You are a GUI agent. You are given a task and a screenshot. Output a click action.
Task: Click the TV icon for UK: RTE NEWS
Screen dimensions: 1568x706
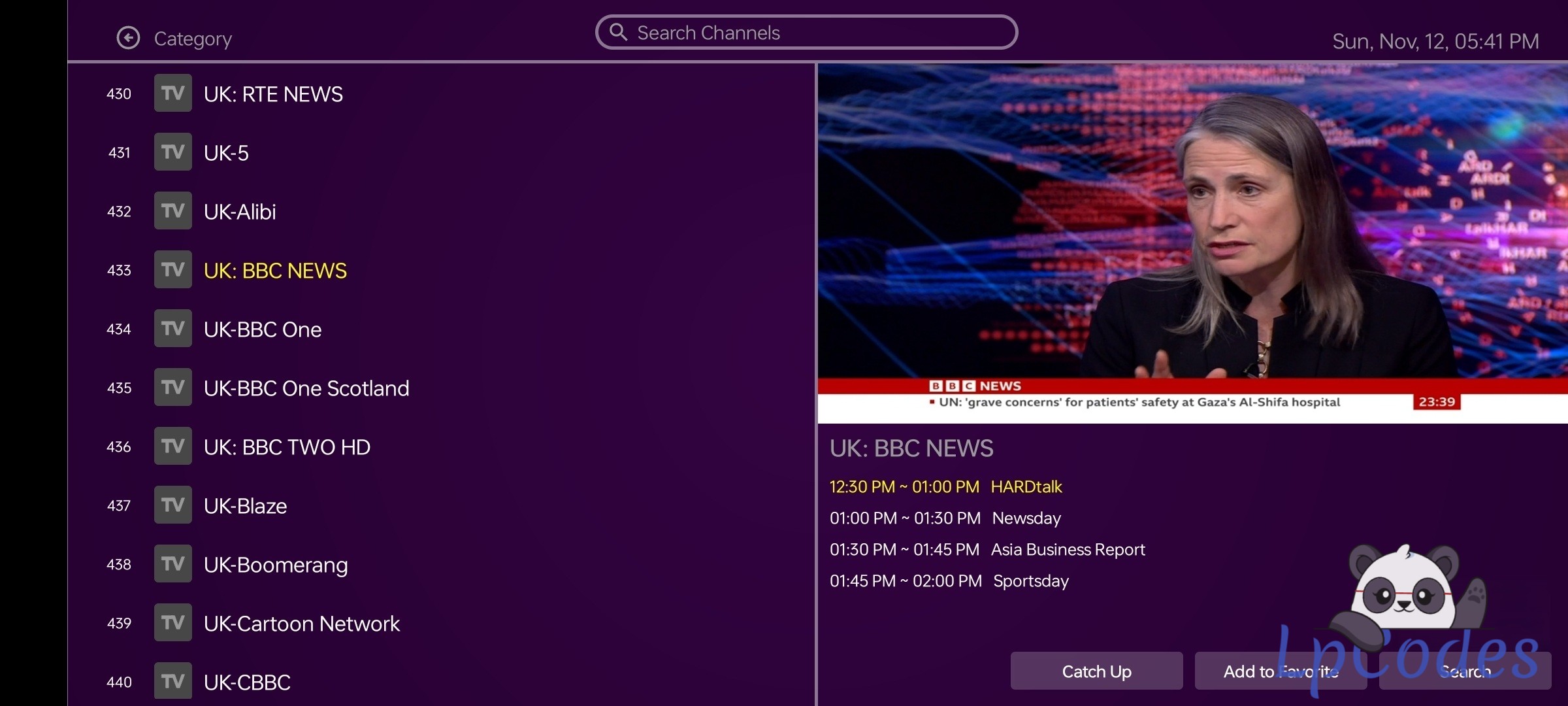[172, 93]
